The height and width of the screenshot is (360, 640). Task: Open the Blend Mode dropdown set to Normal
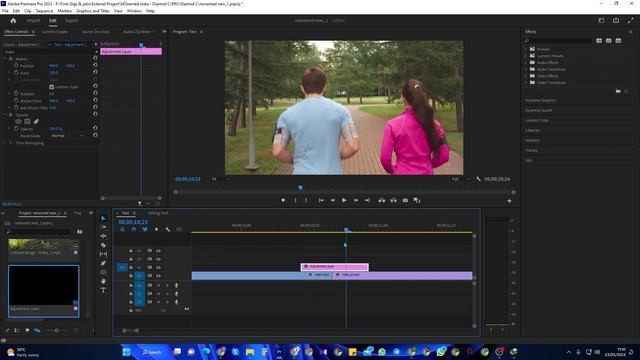[67, 136]
